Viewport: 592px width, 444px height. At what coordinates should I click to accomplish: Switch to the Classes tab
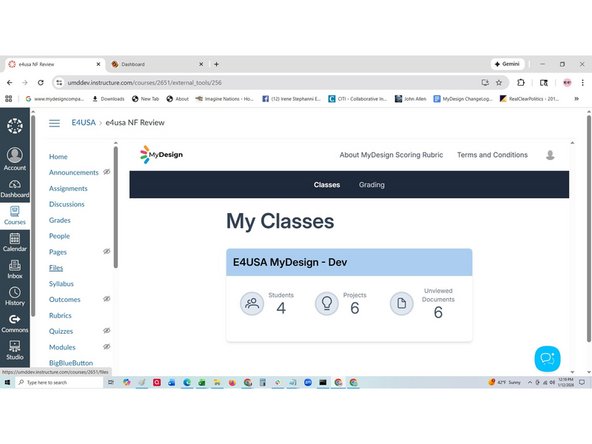pos(327,185)
